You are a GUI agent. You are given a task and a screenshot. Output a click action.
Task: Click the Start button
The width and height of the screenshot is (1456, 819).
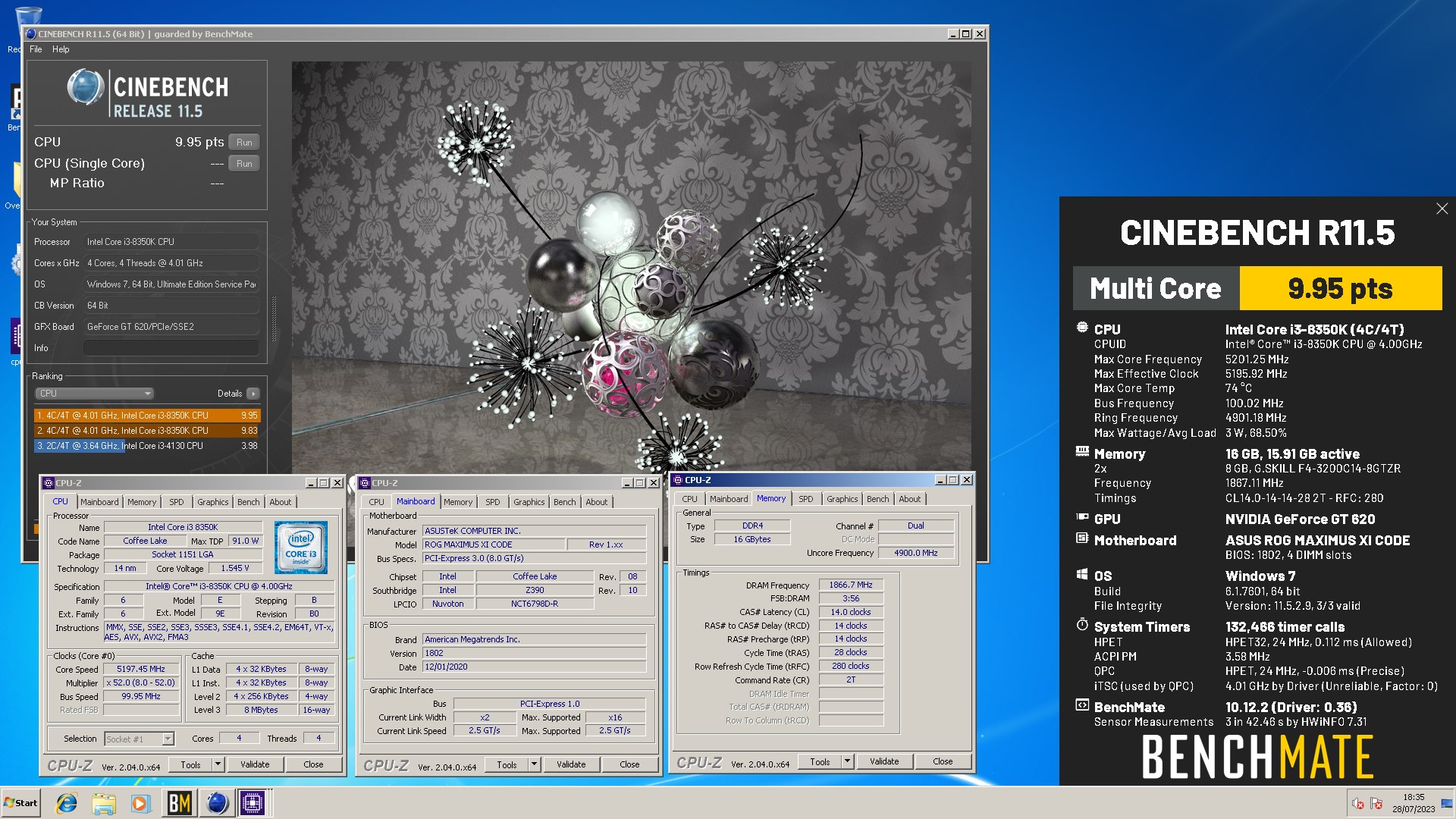coord(20,802)
